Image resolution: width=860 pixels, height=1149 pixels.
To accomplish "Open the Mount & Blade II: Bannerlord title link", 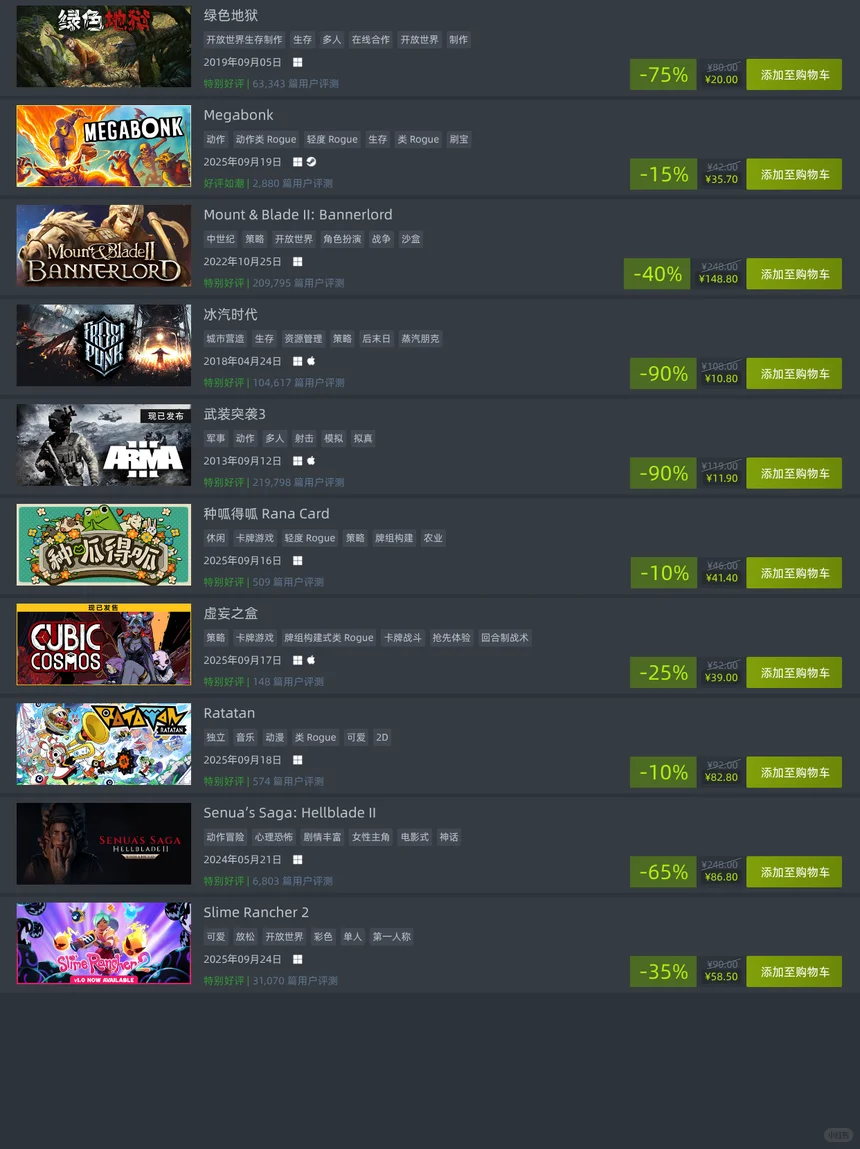I will pyautogui.click(x=298, y=215).
